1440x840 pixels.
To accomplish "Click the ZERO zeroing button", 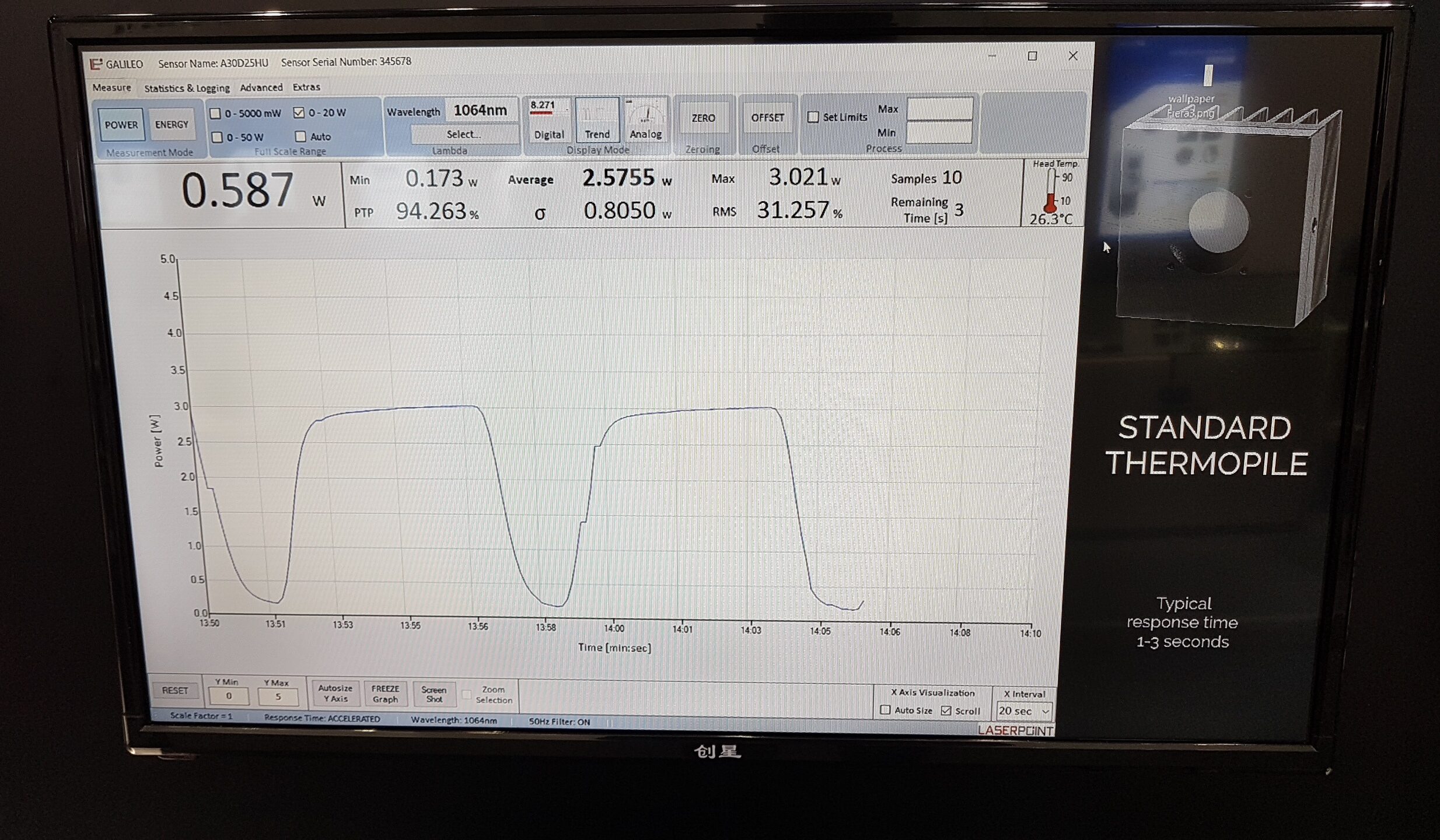I will [x=703, y=118].
